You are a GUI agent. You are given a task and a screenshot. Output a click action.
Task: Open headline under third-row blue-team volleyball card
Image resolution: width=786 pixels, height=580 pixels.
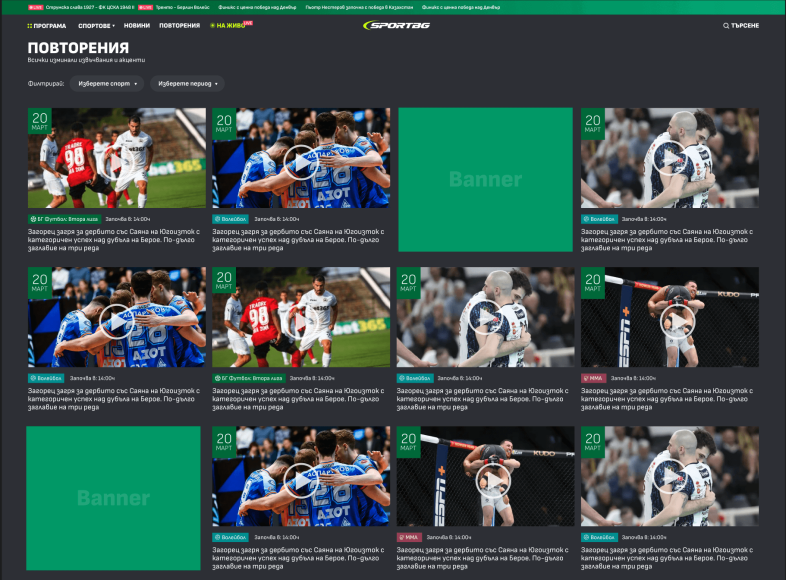(x=298, y=558)
